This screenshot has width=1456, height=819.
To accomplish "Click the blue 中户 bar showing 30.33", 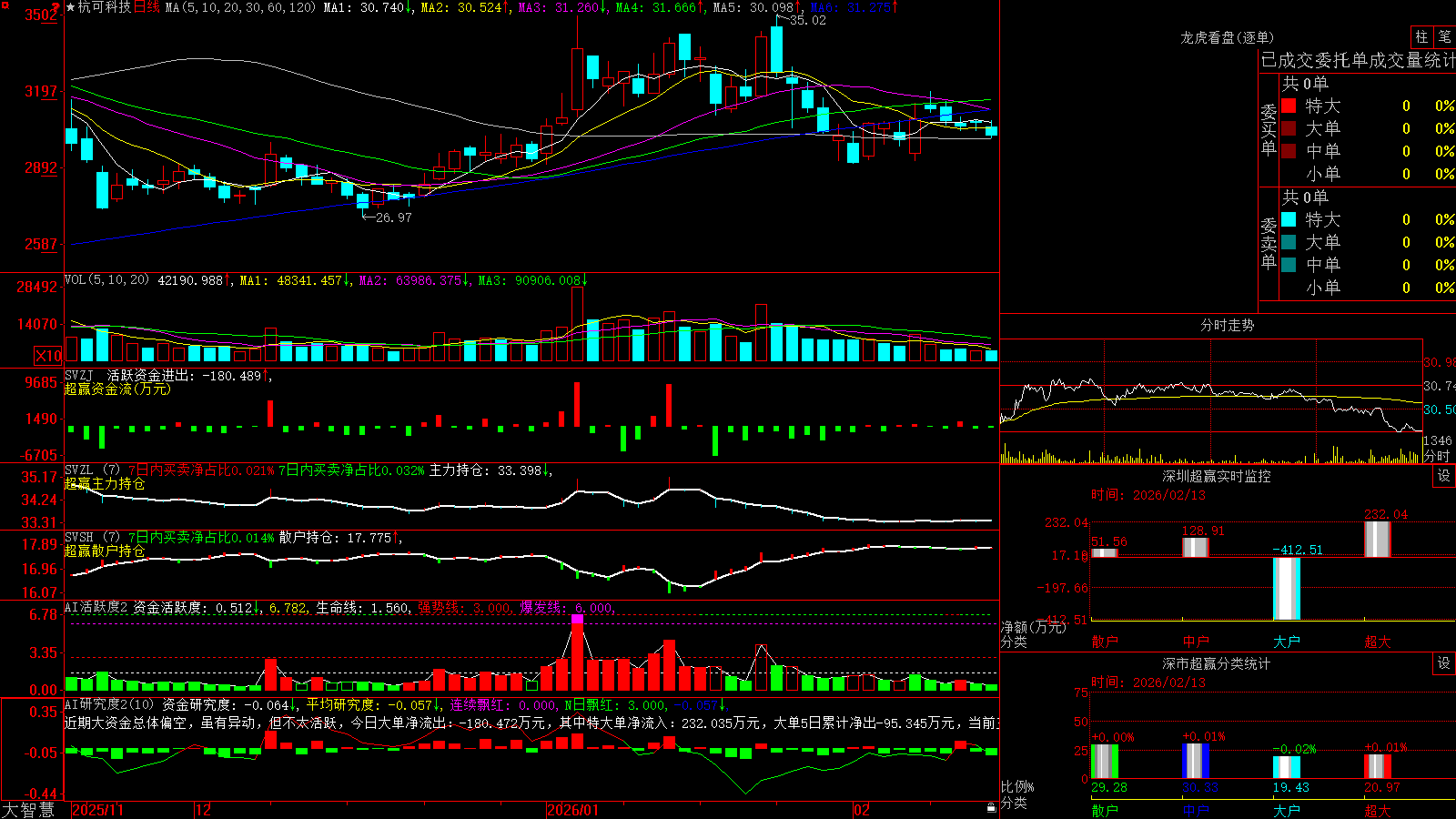I will click(1196, 762).
